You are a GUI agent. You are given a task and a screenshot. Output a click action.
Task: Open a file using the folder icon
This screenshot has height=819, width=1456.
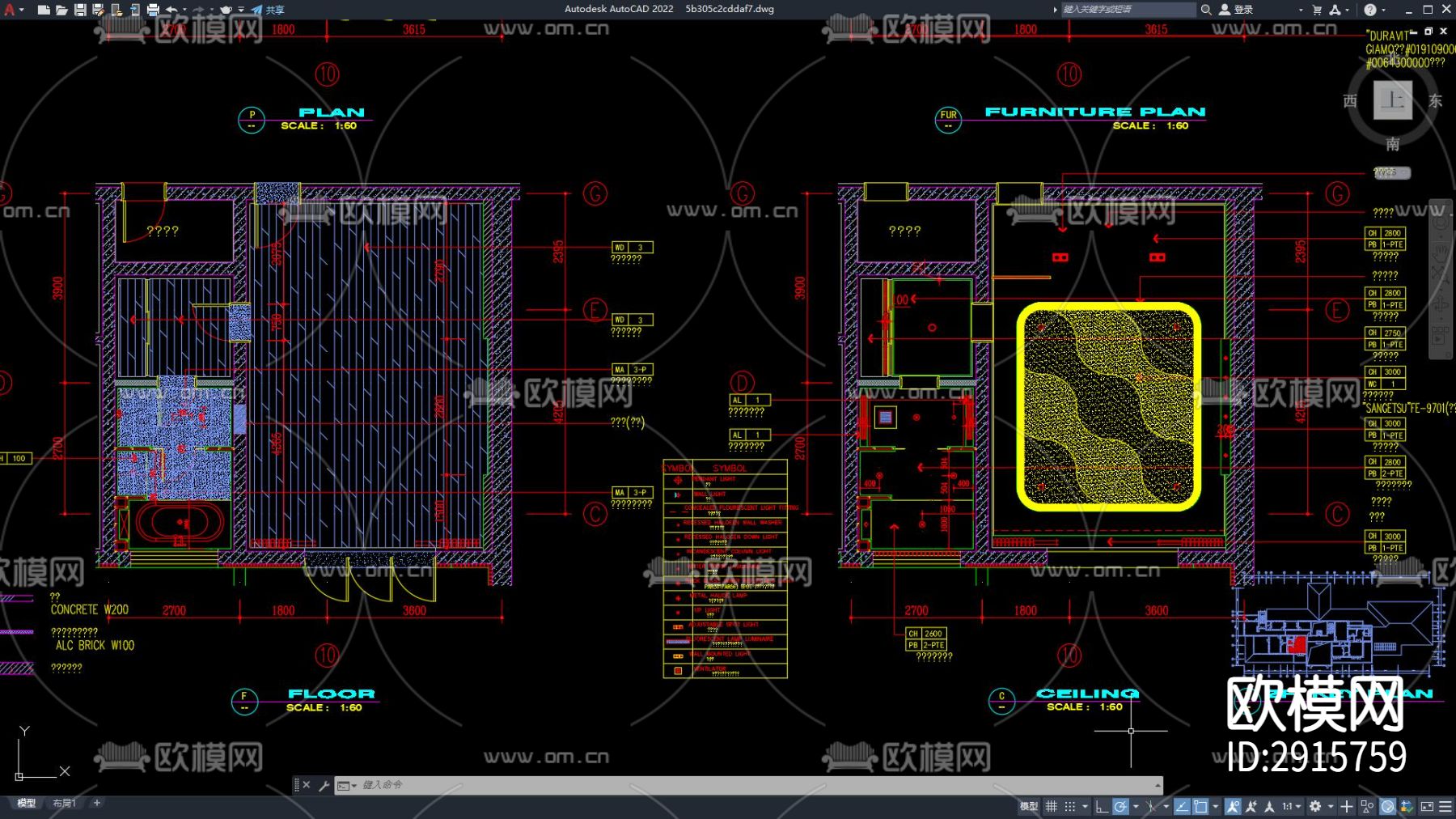click(61, 10)
